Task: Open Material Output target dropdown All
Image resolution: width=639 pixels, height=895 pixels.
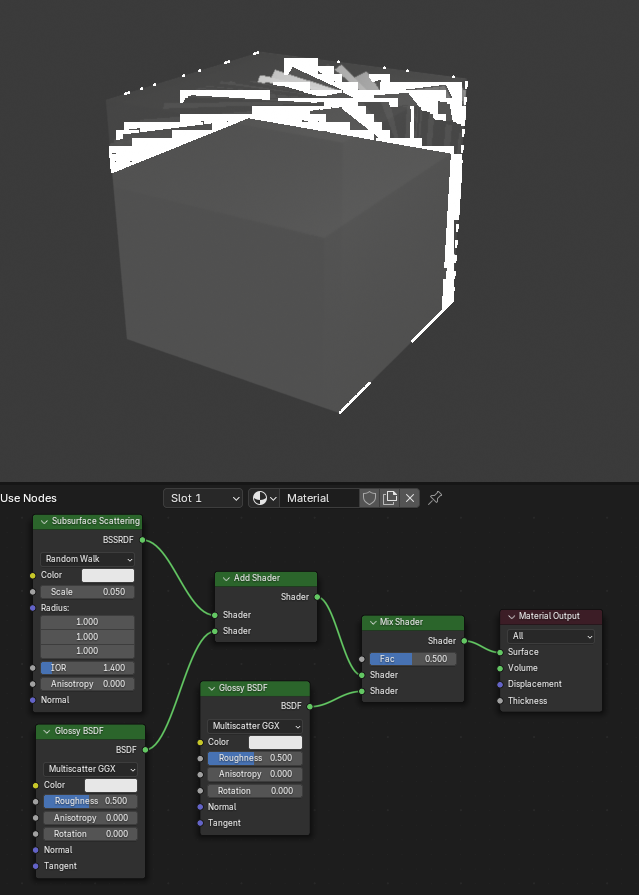Action: point(550,636)
